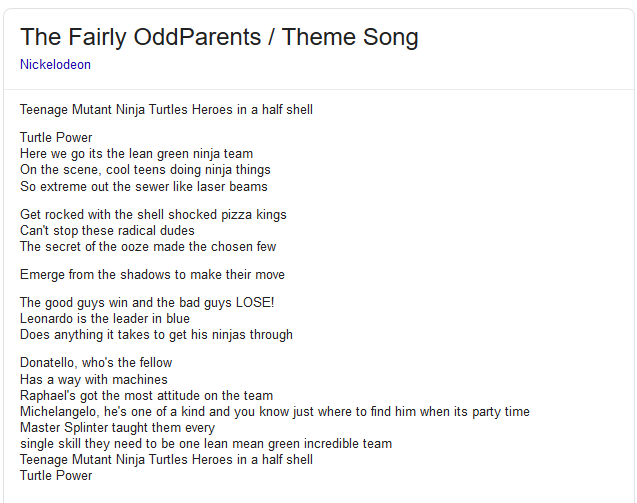The height and width of the screenshot is (503, 637).
Task: Open the Nickelodeon link
Action: click(55, 65)
